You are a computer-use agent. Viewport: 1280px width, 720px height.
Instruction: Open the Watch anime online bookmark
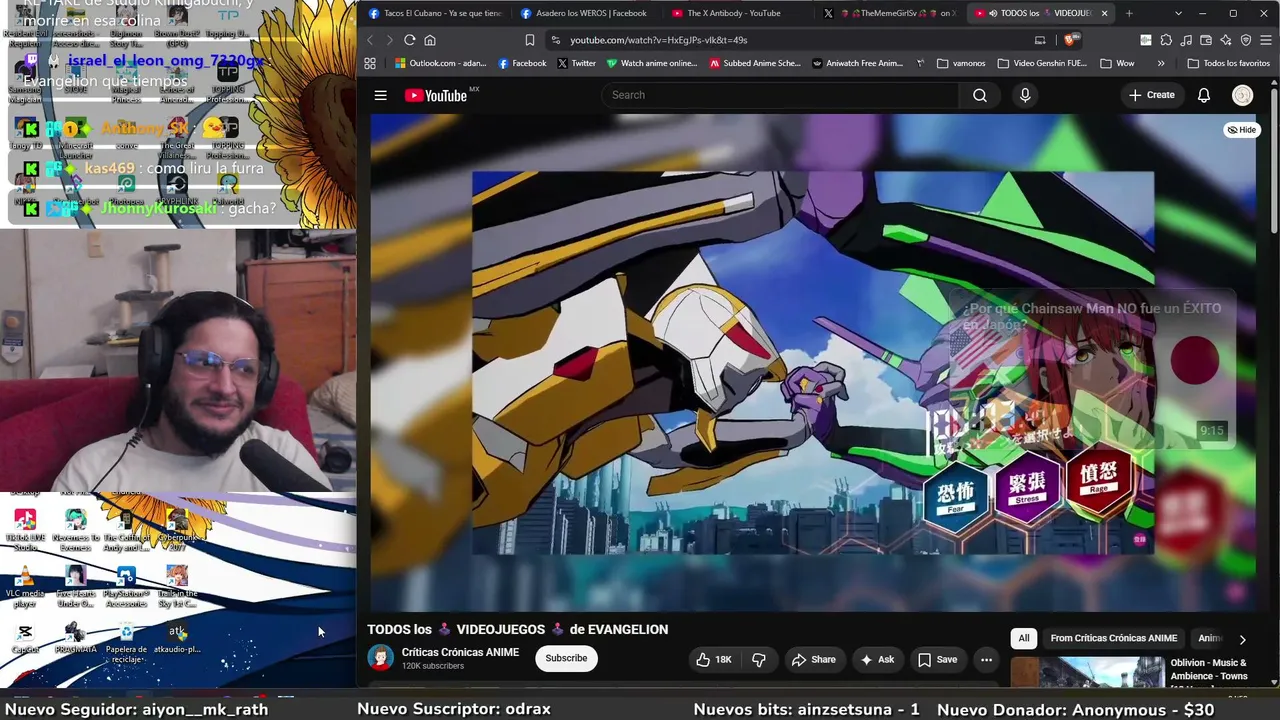[652, 63]
